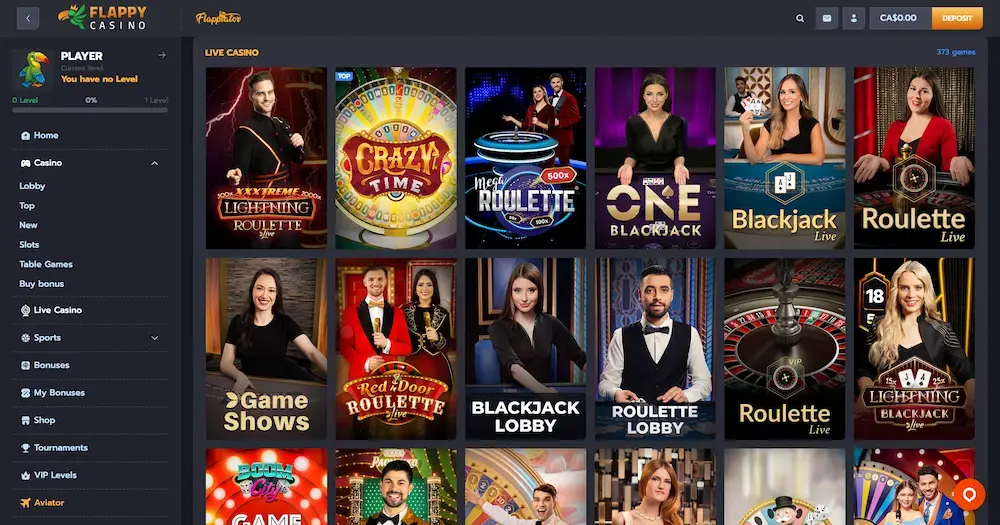This screenshot has width=1000, height=525.
Task: Open the Slots category
Action: pos(29,244)
